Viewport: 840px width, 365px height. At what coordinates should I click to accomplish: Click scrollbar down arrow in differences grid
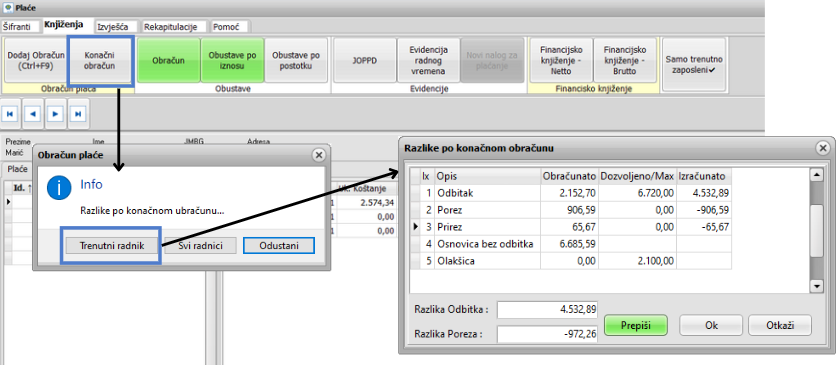(x=816, y=287)
